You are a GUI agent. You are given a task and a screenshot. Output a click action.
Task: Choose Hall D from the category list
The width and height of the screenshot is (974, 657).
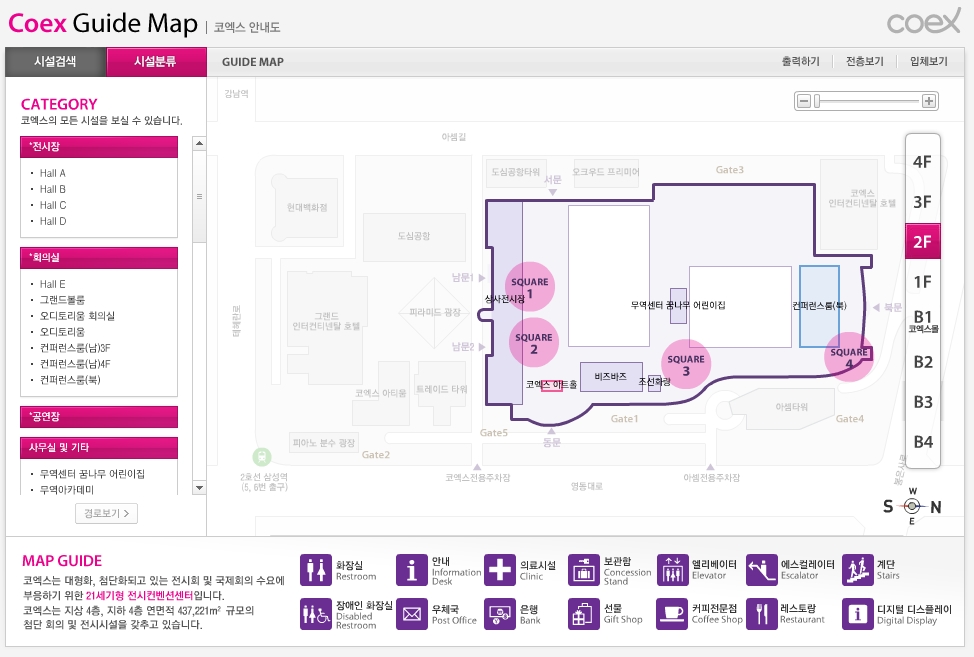[x=53, y=222]
